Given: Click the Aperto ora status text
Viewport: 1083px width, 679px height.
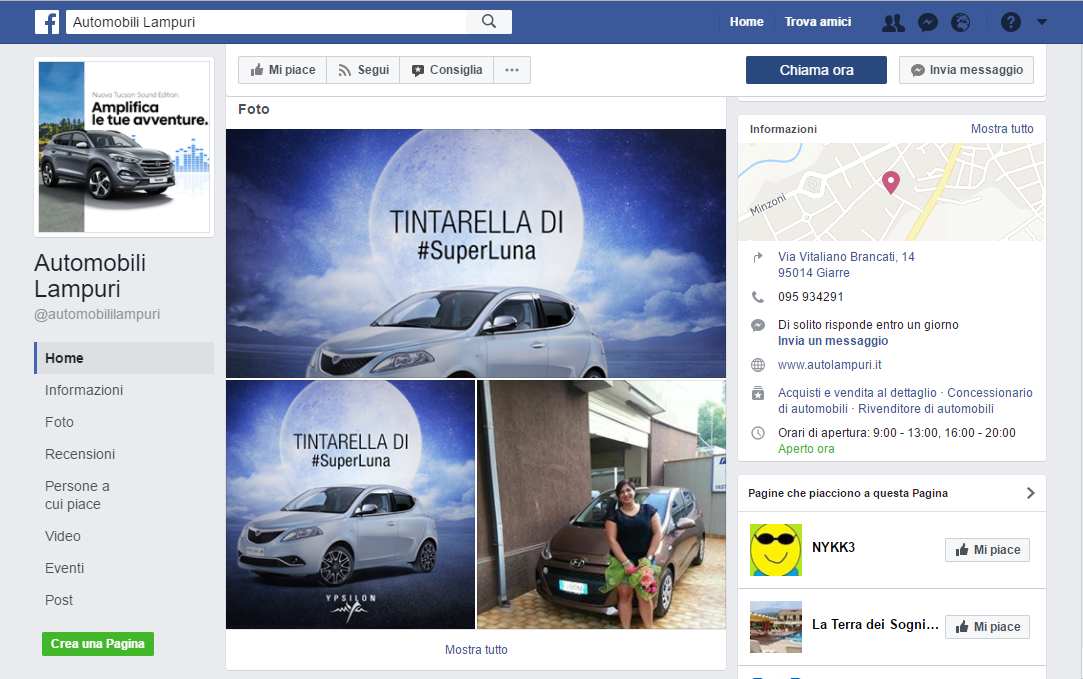Looking at the screenshot, I should 806,448.
